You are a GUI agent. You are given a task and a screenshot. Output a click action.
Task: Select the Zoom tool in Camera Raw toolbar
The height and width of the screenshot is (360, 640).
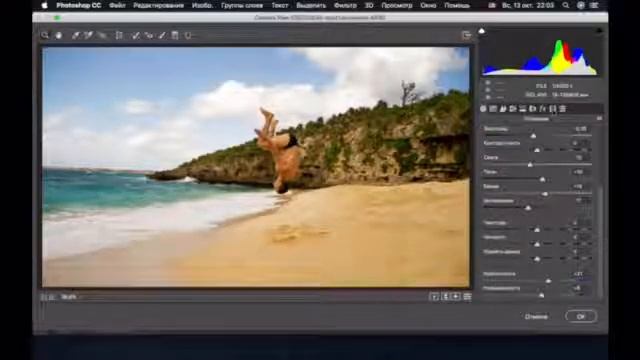[45, 36]
